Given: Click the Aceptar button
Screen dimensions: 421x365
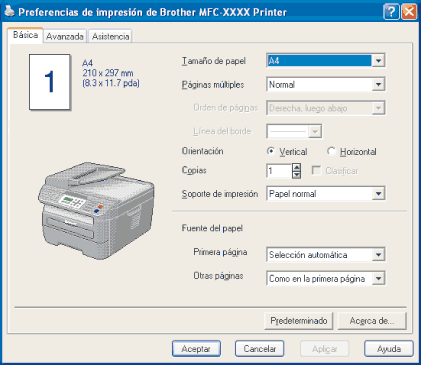Looking at the screenshot, I should coord(196,349).
